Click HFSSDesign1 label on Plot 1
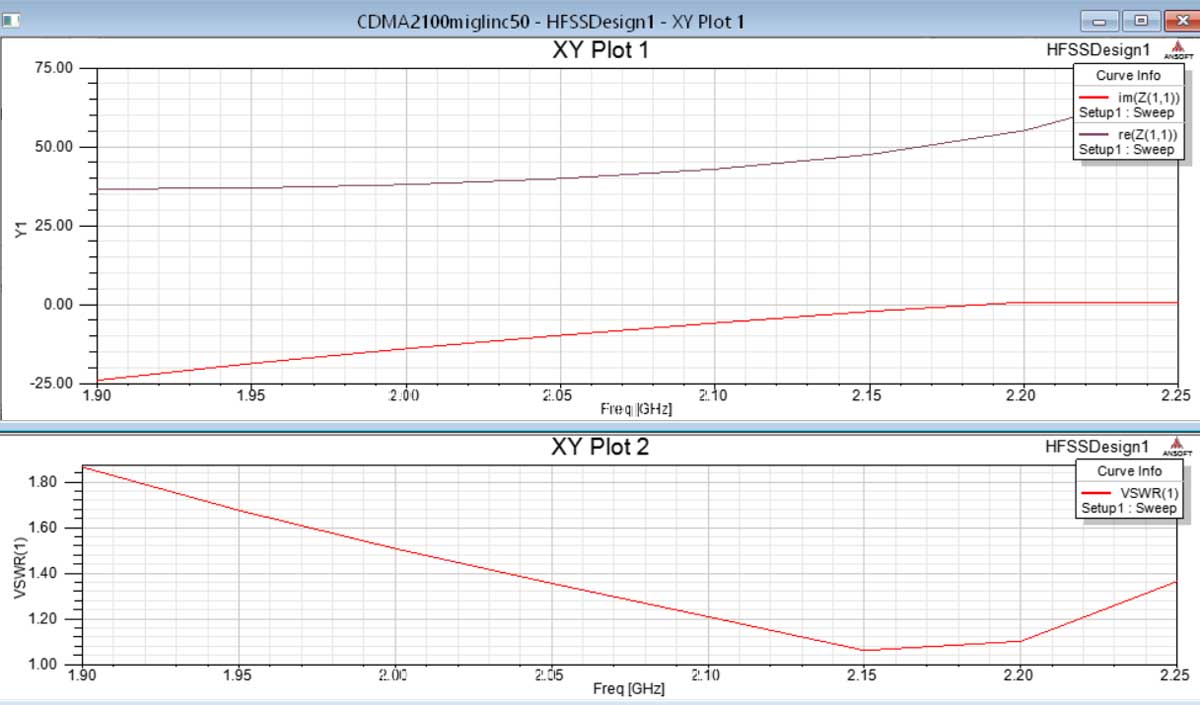This screenshot has width=1200, height=705. point(1097,49)
